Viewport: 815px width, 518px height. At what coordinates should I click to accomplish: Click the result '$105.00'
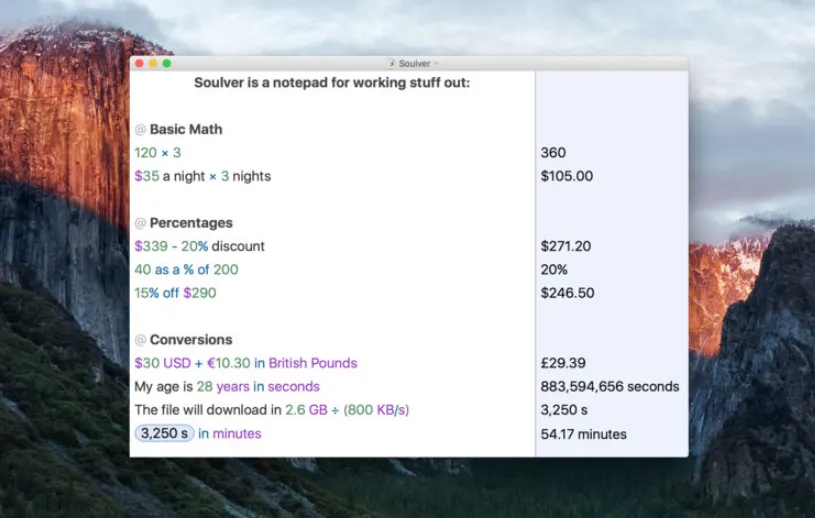tap(567, 176)
